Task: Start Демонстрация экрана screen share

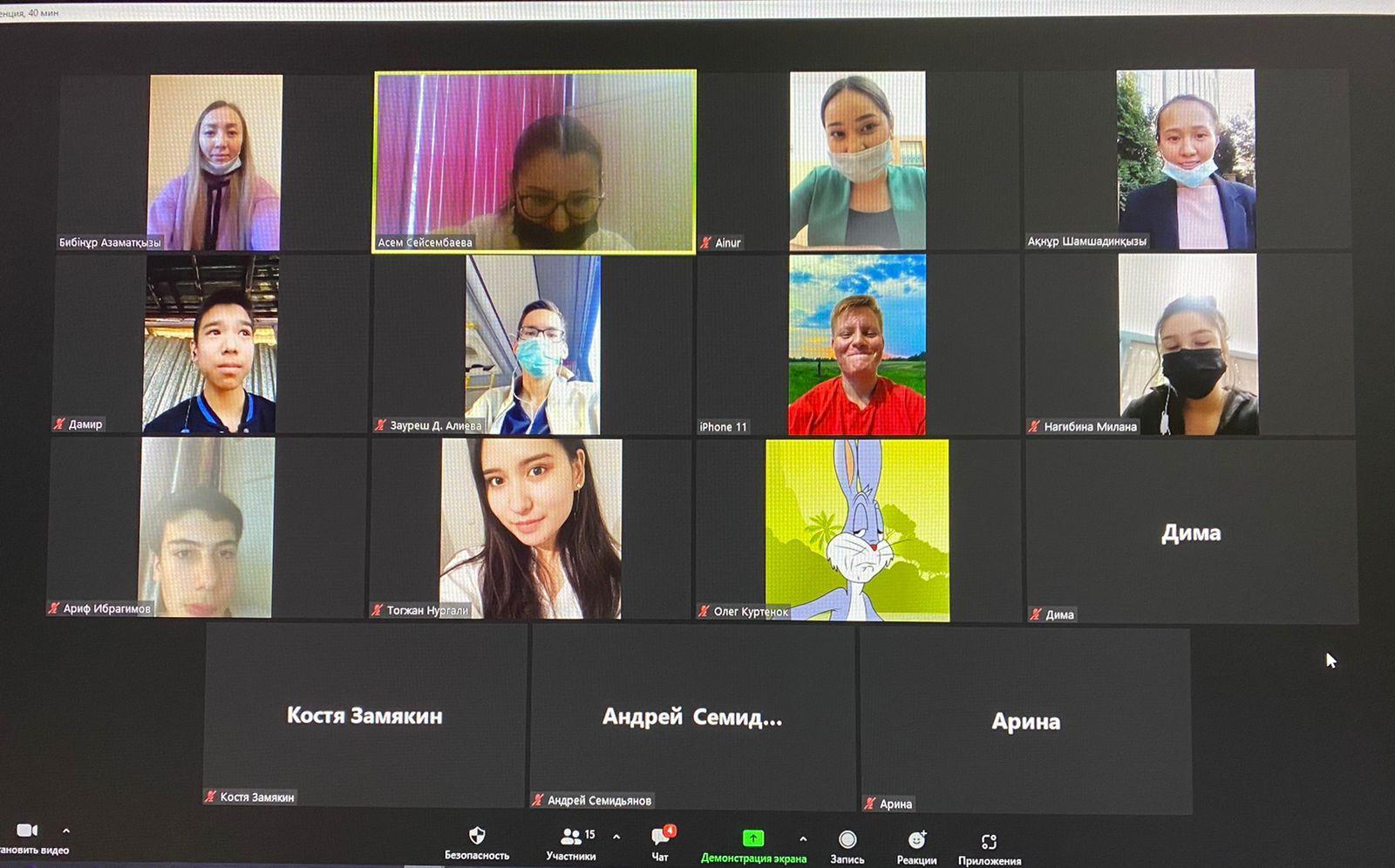Action: pos(752,839)
